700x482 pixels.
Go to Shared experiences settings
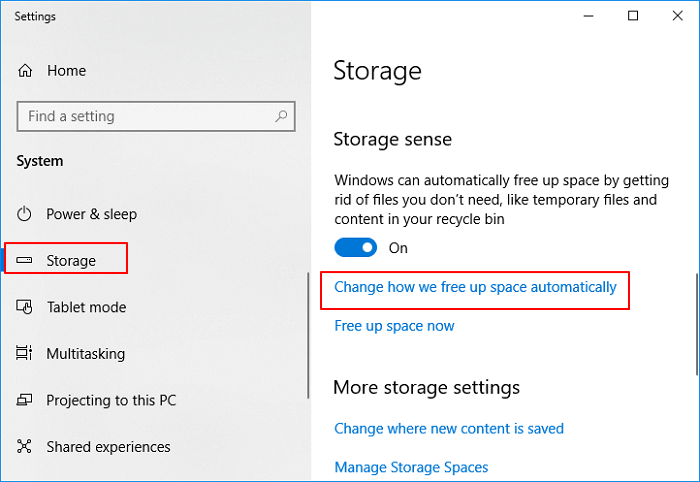108,447
